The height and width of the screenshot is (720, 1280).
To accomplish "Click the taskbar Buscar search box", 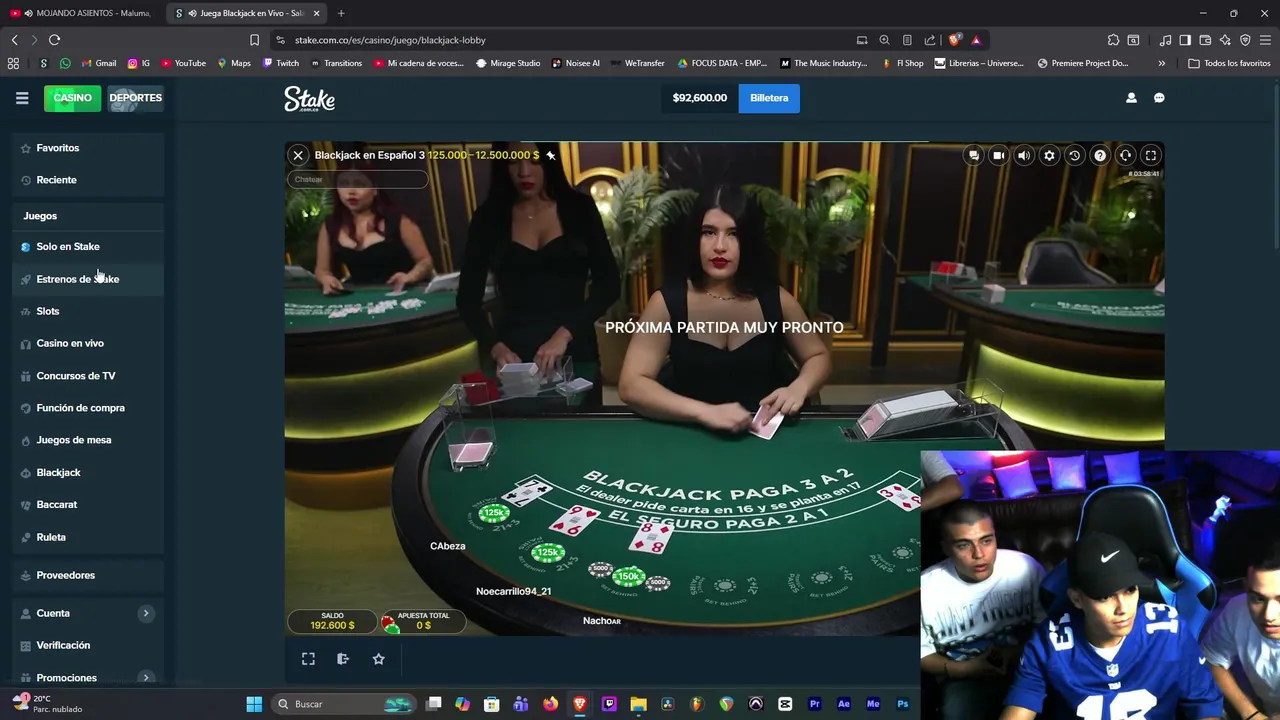I will pos(343,704).
